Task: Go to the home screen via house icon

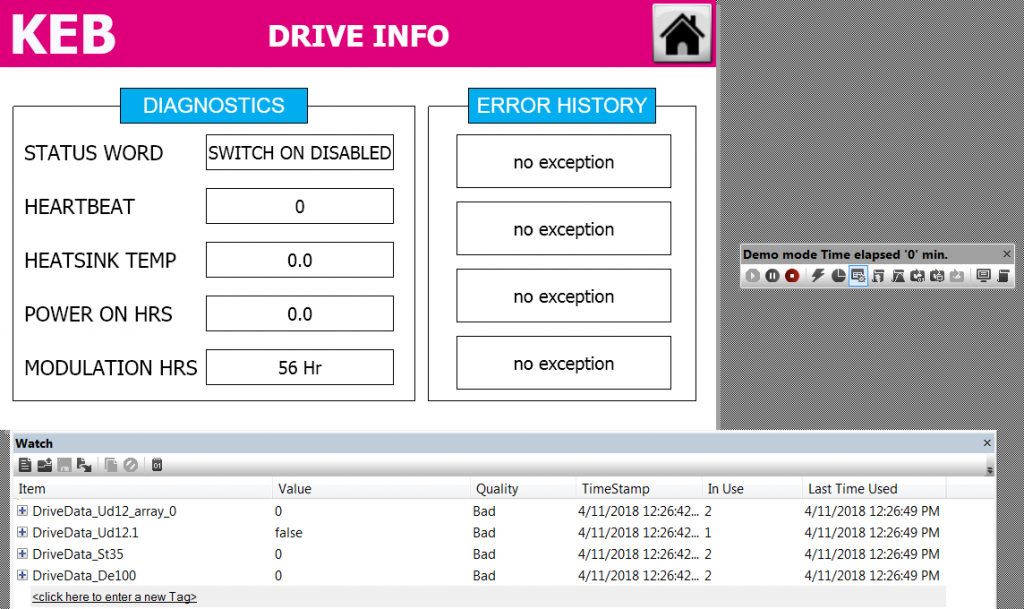Action: coord(682,33)
